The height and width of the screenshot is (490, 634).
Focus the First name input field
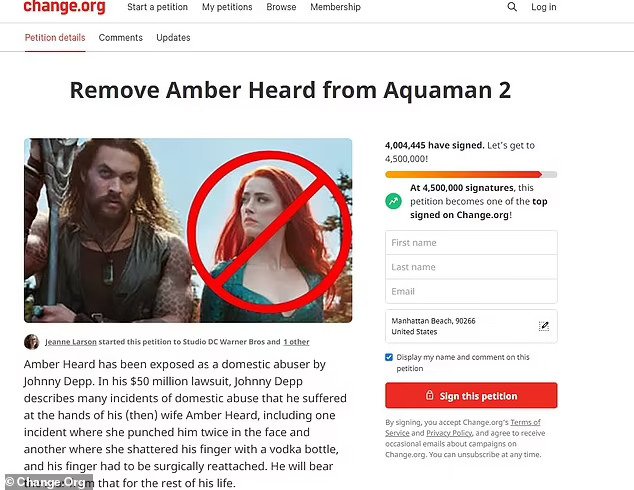[471, 243]
